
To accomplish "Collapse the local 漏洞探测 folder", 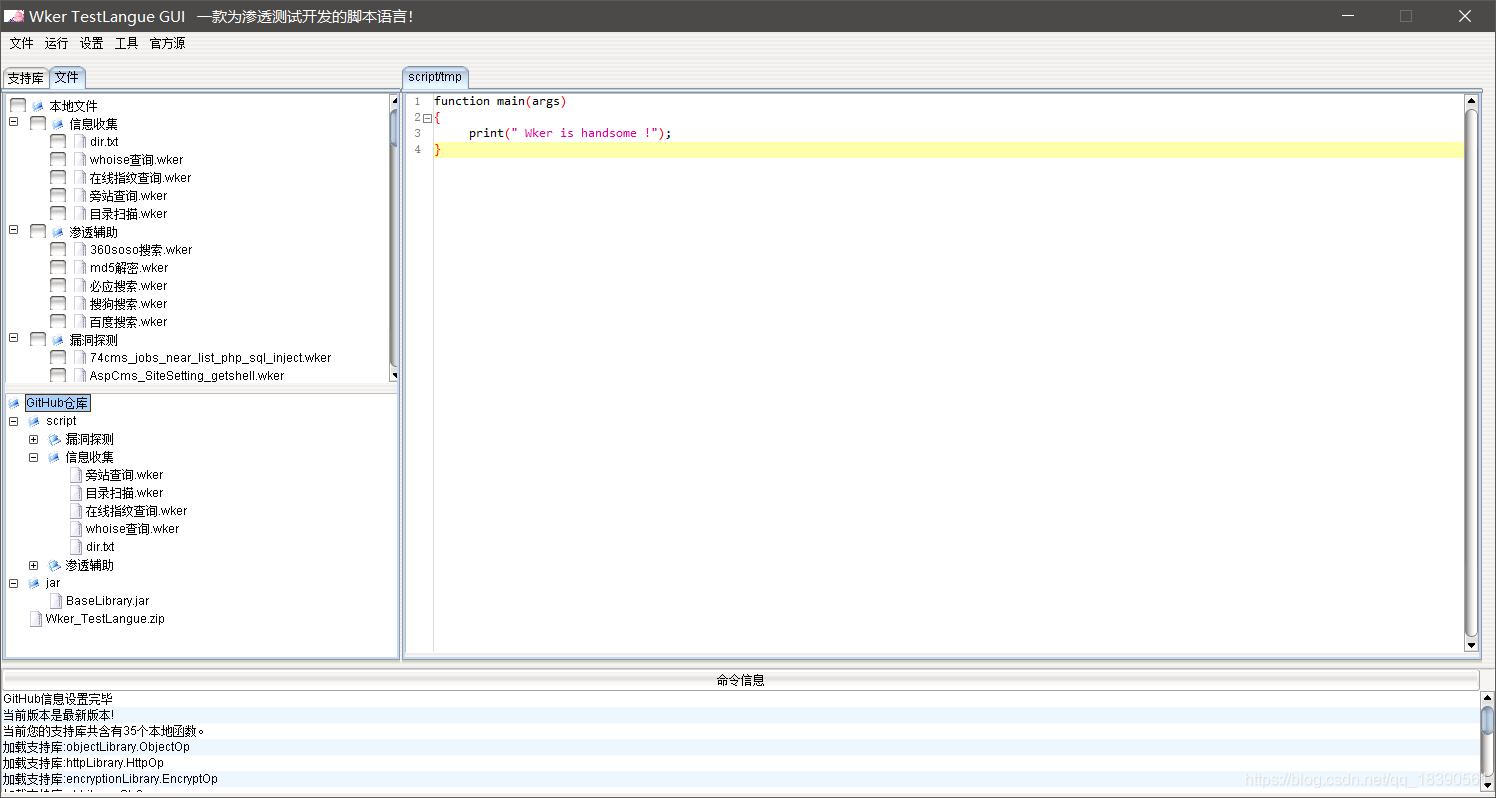I will pos(14,338).
